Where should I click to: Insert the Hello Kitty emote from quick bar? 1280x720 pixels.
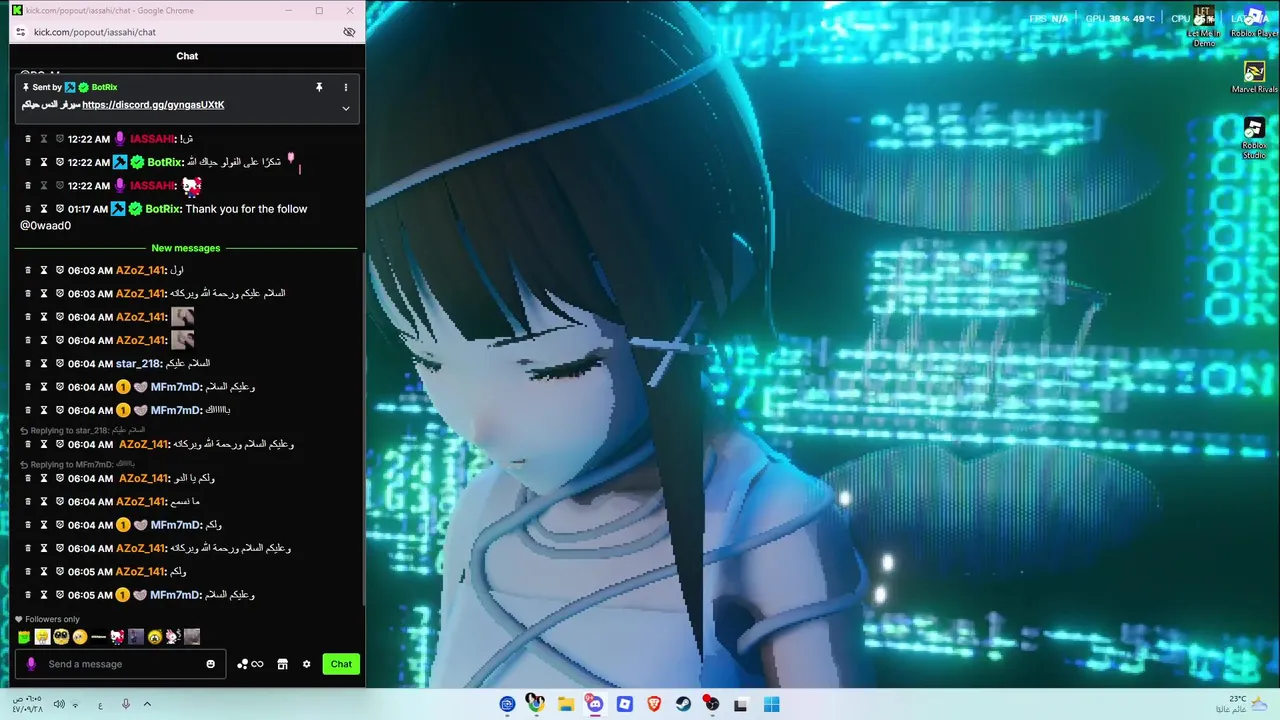pos(117,637)
